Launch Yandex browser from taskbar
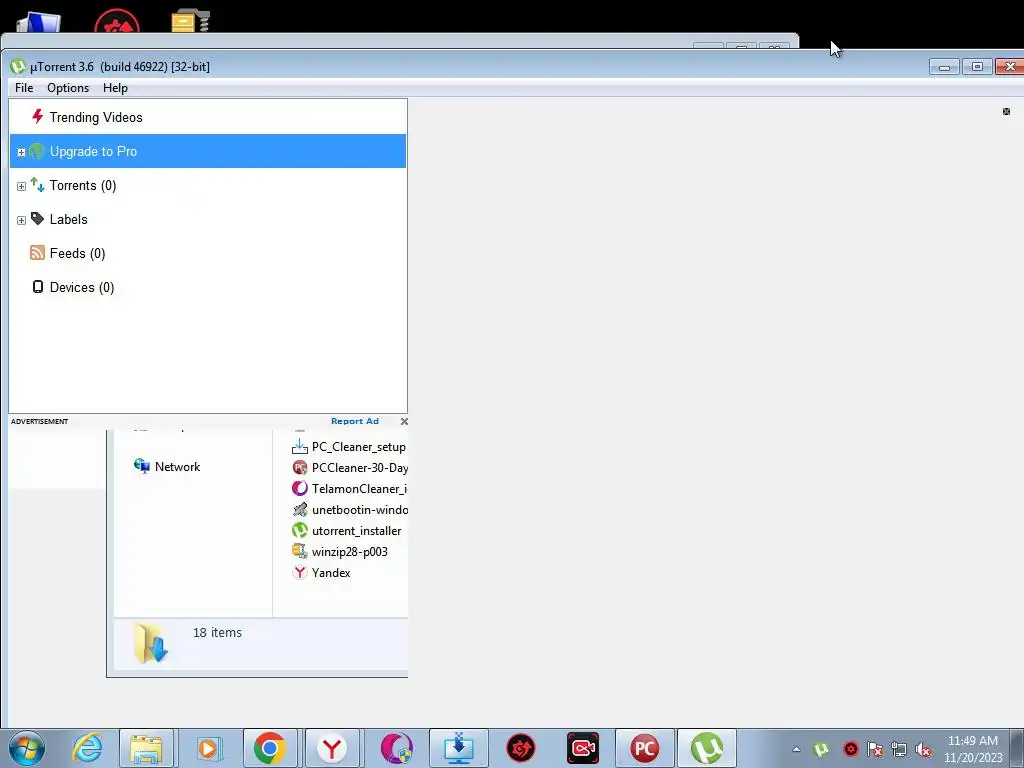This screenshot has height=768, width=1024. coord(332,748)
